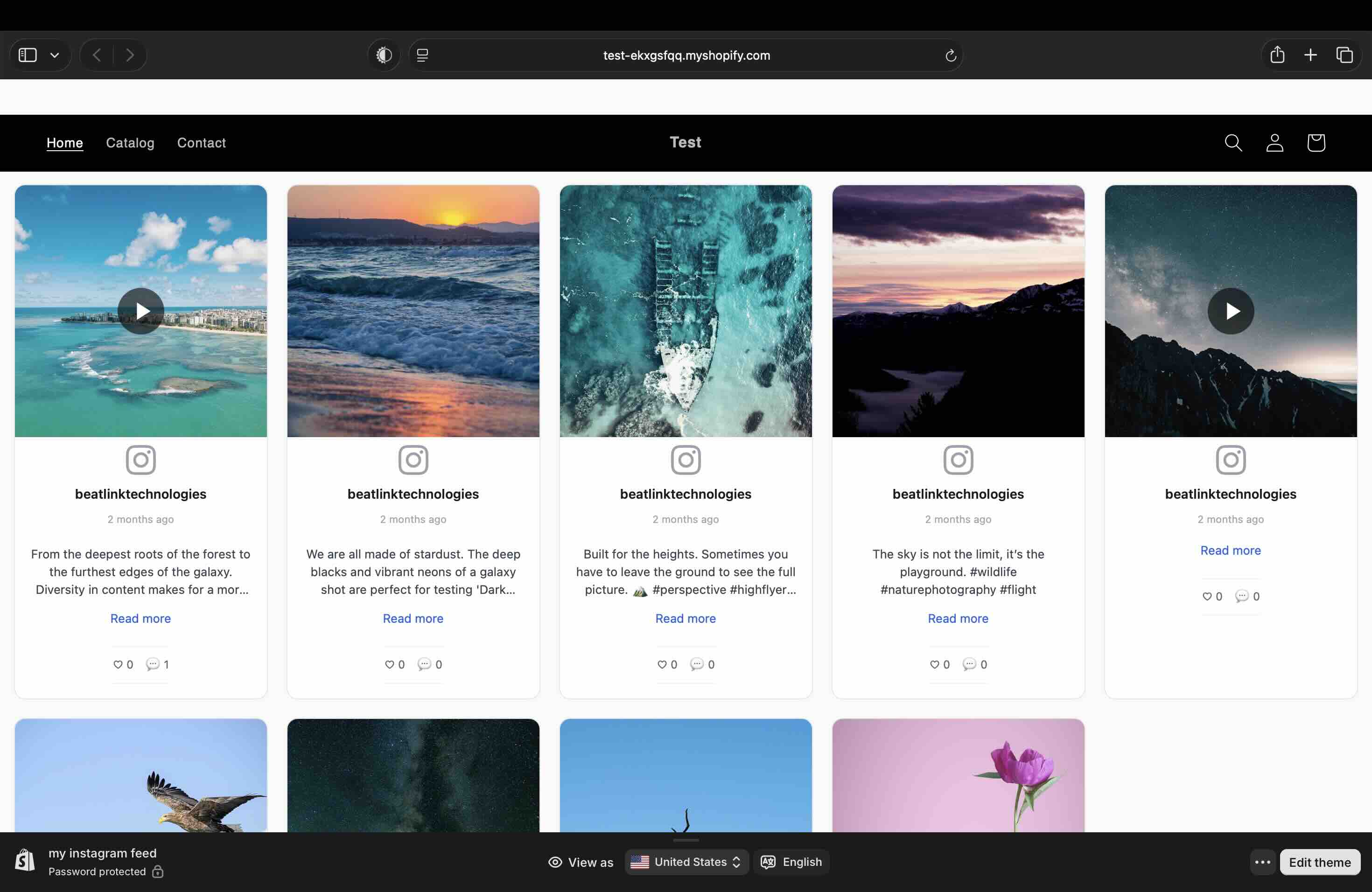Screen dimensions: 1372x892
Task: Click the preview bar collapse handle
Action: pyautogui.click(x=686, y=840)
